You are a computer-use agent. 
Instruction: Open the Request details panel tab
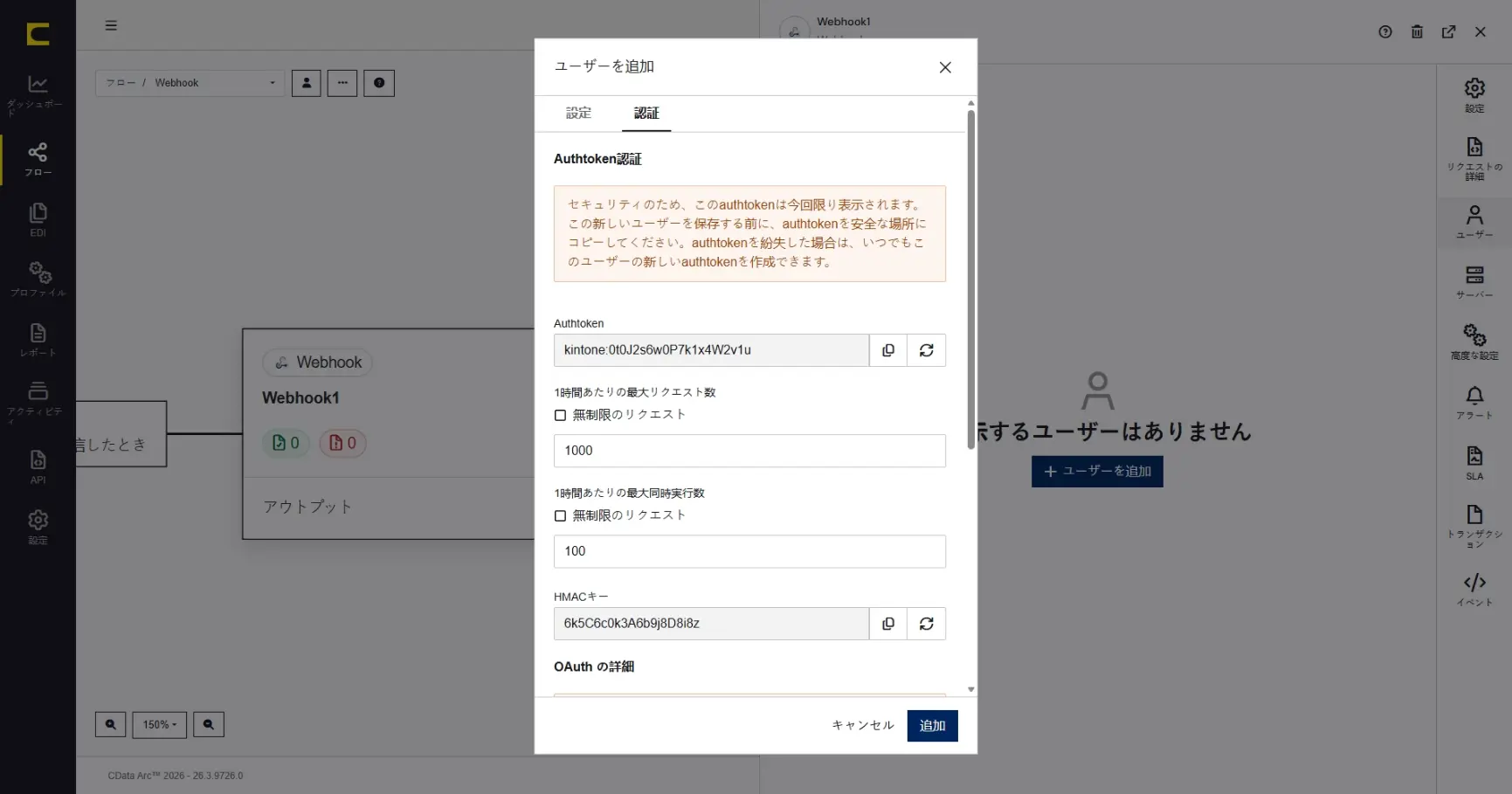[1474, 158]
